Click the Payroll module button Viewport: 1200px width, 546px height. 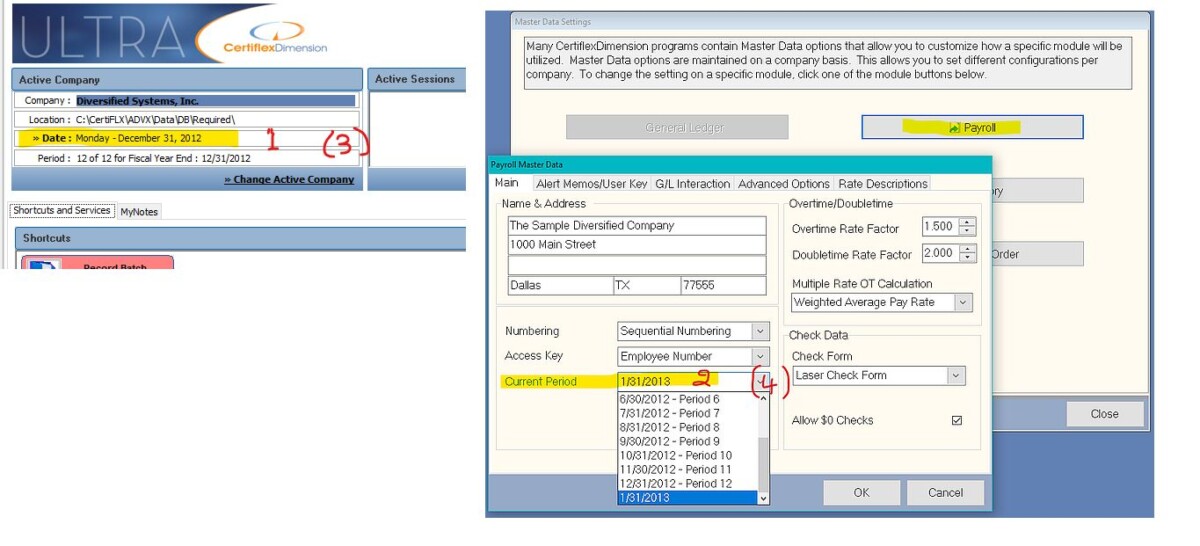pos(971,127)
